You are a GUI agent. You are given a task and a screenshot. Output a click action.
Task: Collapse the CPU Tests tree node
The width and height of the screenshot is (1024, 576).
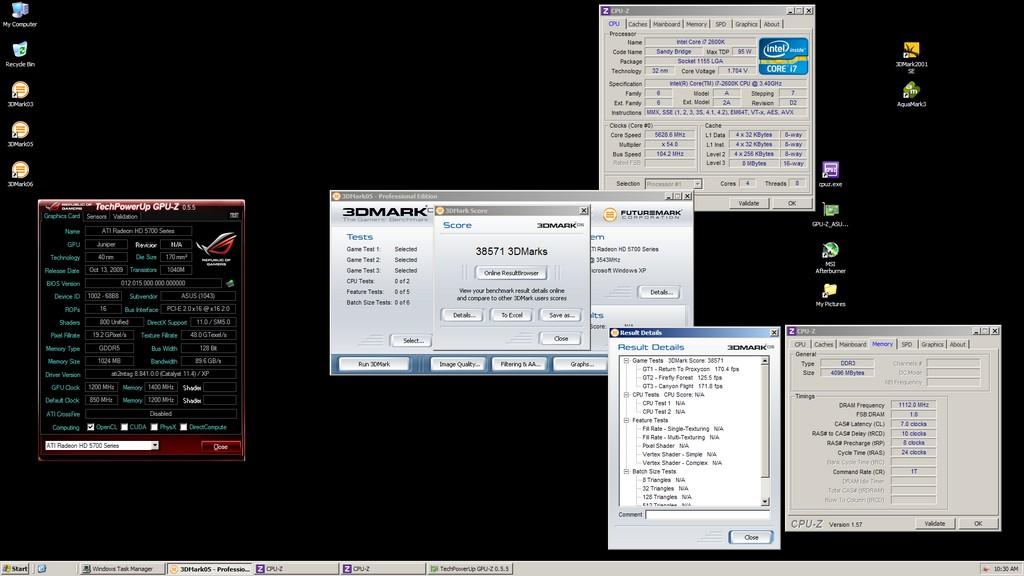click(626, 394)
